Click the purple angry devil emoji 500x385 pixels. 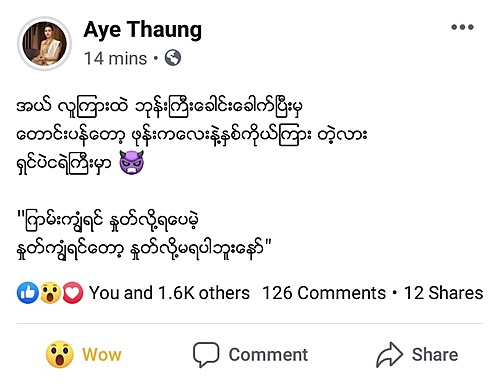(x=132, y=162)
